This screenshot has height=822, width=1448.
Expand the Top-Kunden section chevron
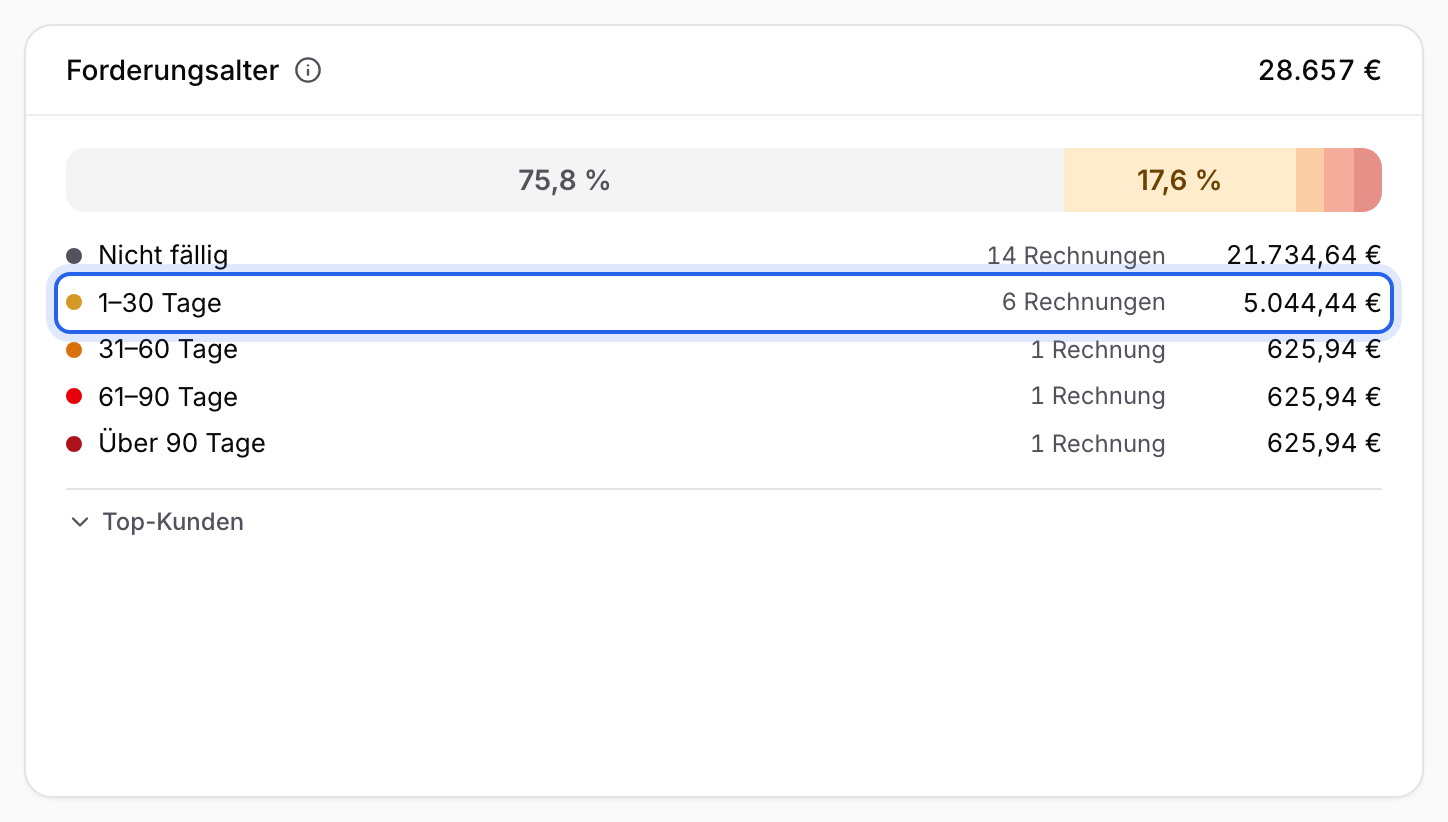80,522
